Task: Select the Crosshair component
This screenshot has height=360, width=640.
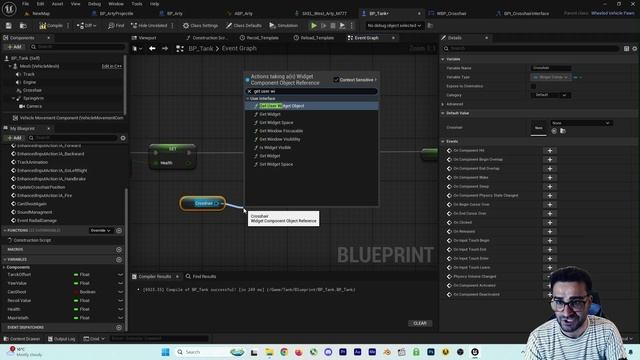Action: pyautogui.click(x=32, y=90)
